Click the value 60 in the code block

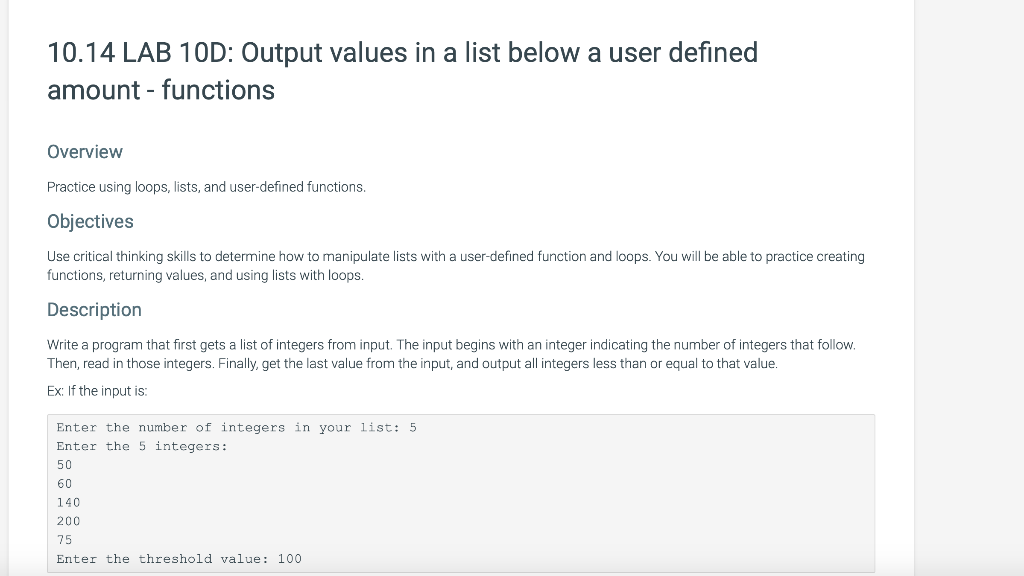point(64,484)
